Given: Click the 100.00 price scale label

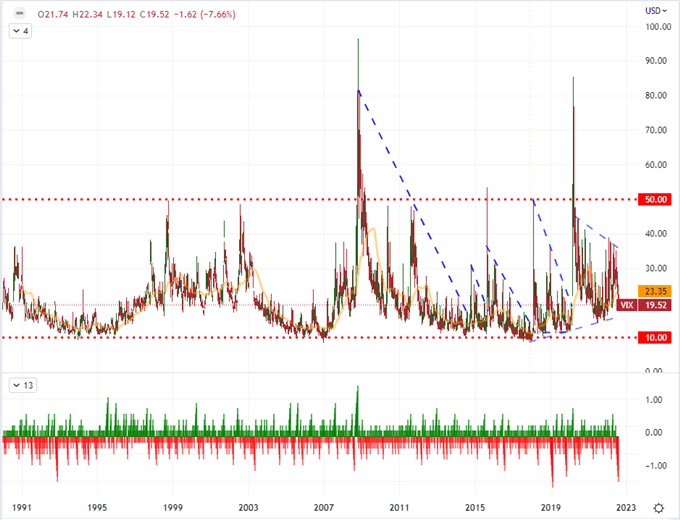Looking at the screenshot, I should [x=658, y=27].
